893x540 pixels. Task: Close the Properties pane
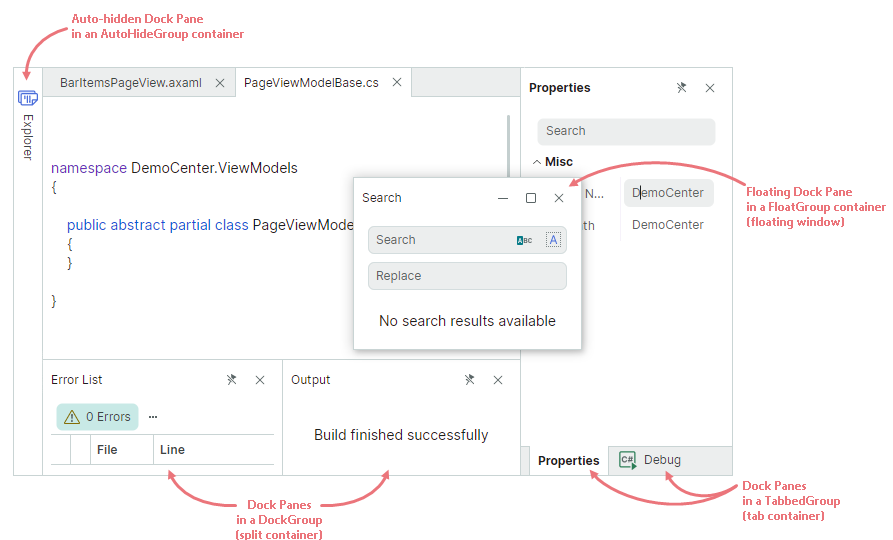click(710, 88)
